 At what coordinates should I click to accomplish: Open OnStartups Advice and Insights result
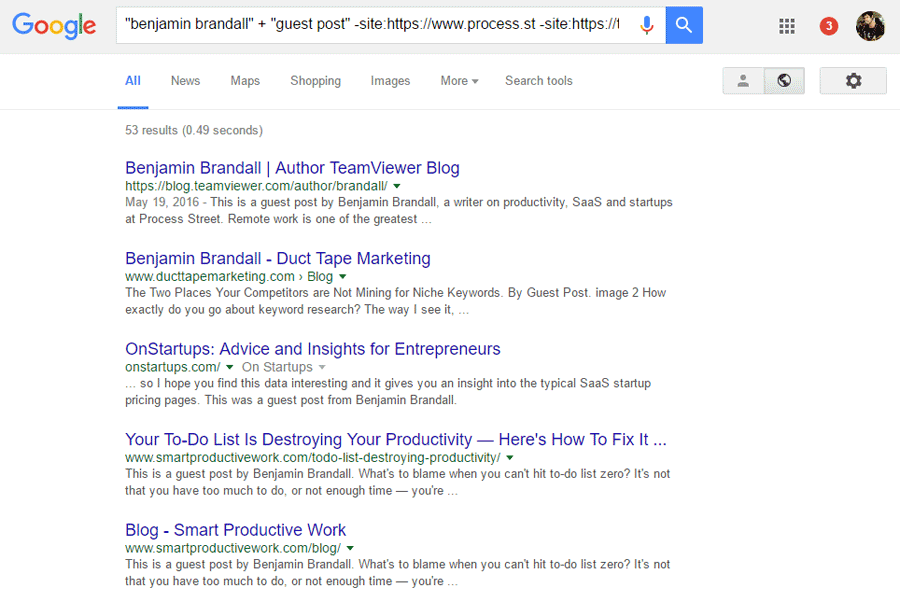[x=313, y=349]
